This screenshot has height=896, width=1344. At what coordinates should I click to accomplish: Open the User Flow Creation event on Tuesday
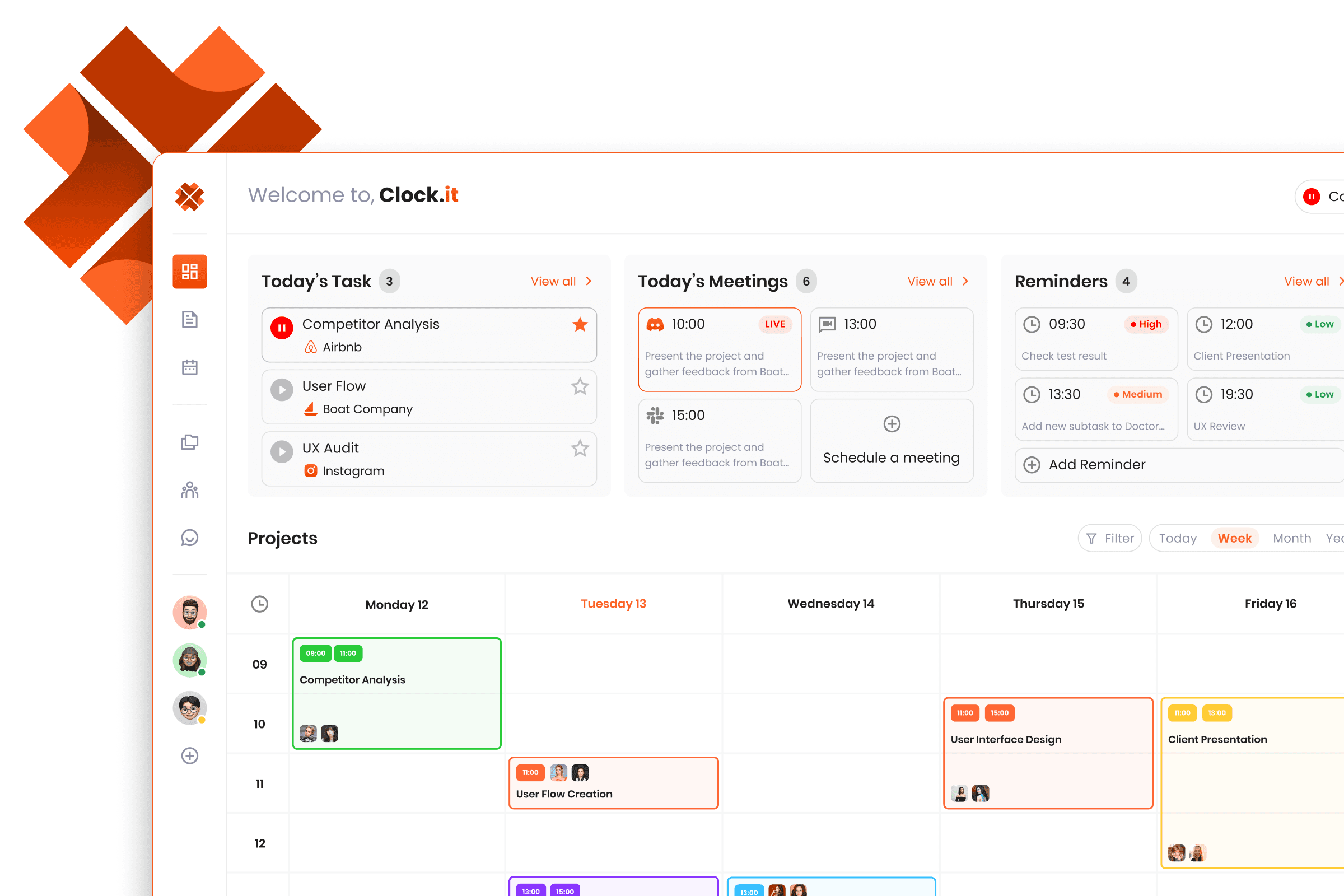613,783
